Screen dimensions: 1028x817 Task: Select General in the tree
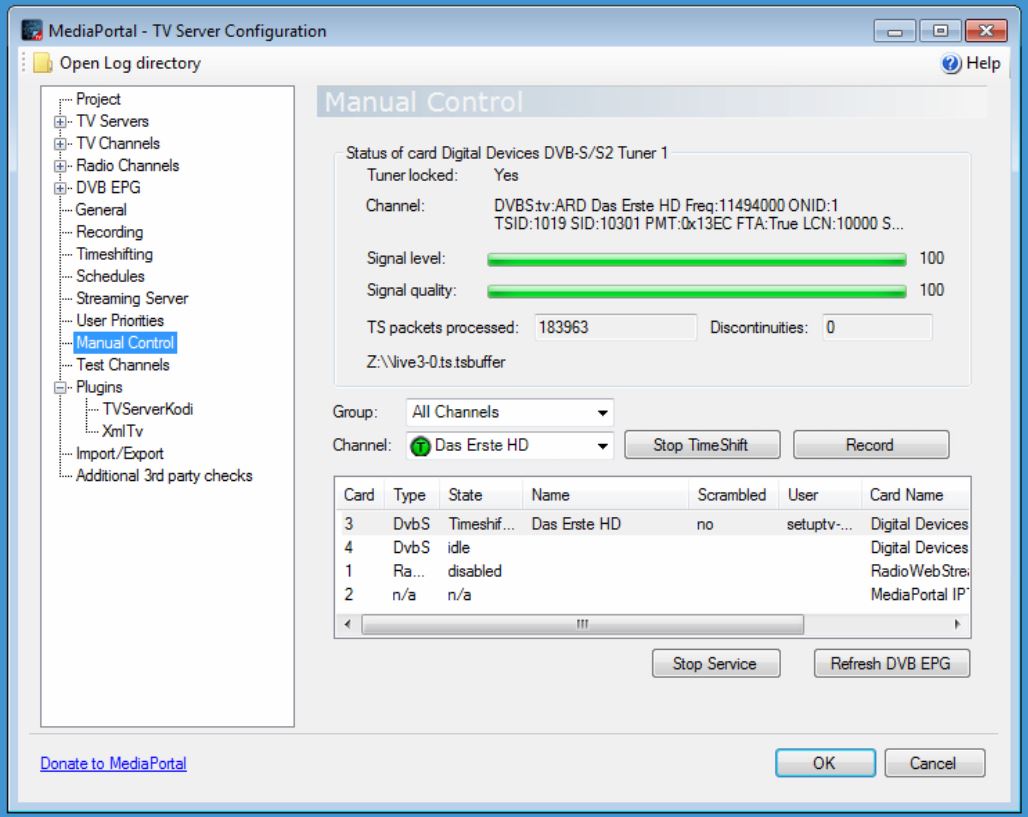[x=101, y=210]
